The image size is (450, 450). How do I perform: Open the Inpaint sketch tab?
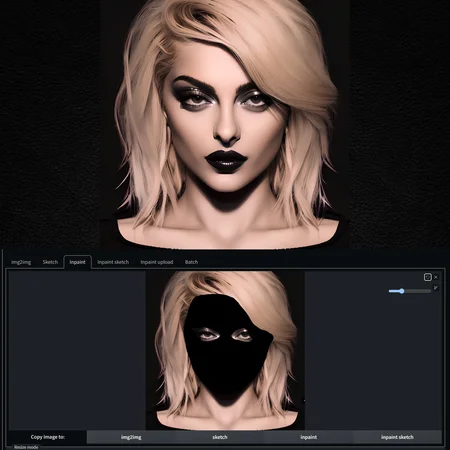click(113, 262)
